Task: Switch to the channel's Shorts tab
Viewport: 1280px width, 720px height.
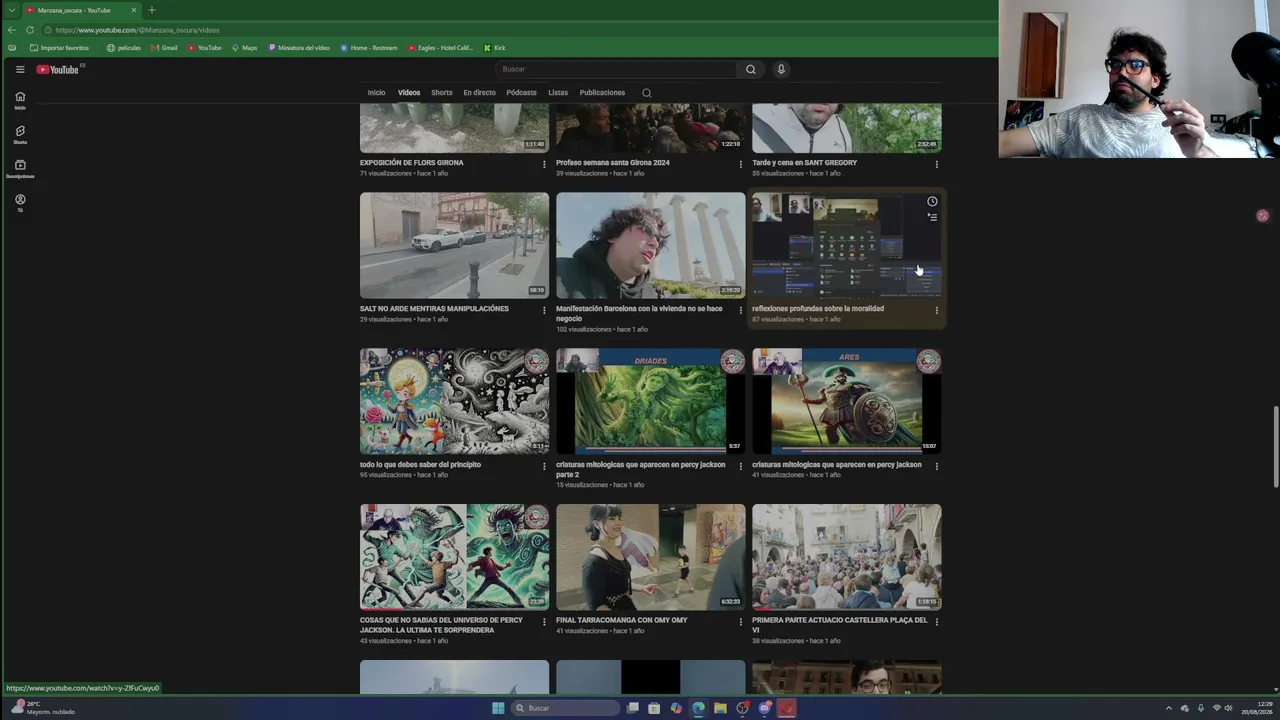Action: click(442, 93)
